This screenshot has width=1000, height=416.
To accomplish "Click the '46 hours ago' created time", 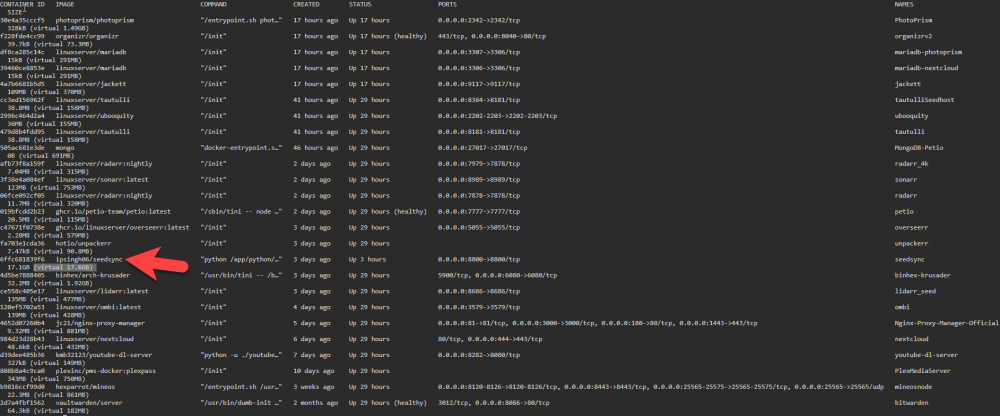I will (x=316, y=148).
